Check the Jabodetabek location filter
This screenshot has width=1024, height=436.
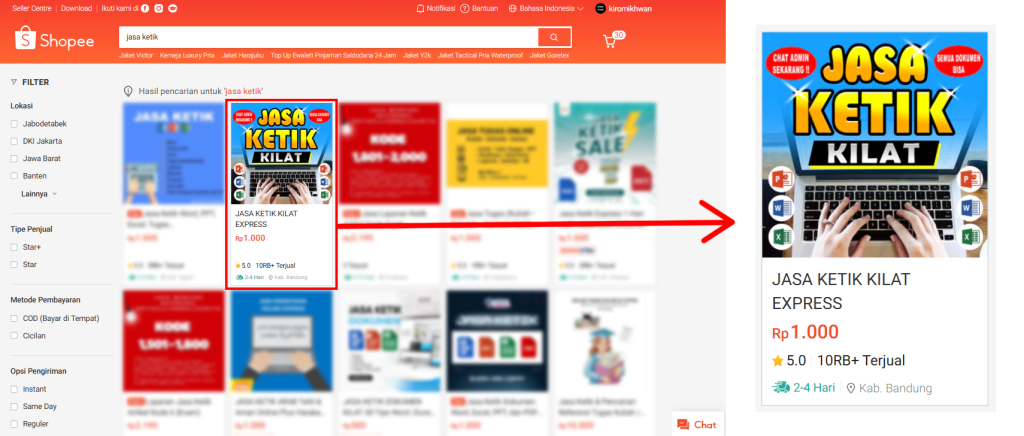click(x=14, y=123)
